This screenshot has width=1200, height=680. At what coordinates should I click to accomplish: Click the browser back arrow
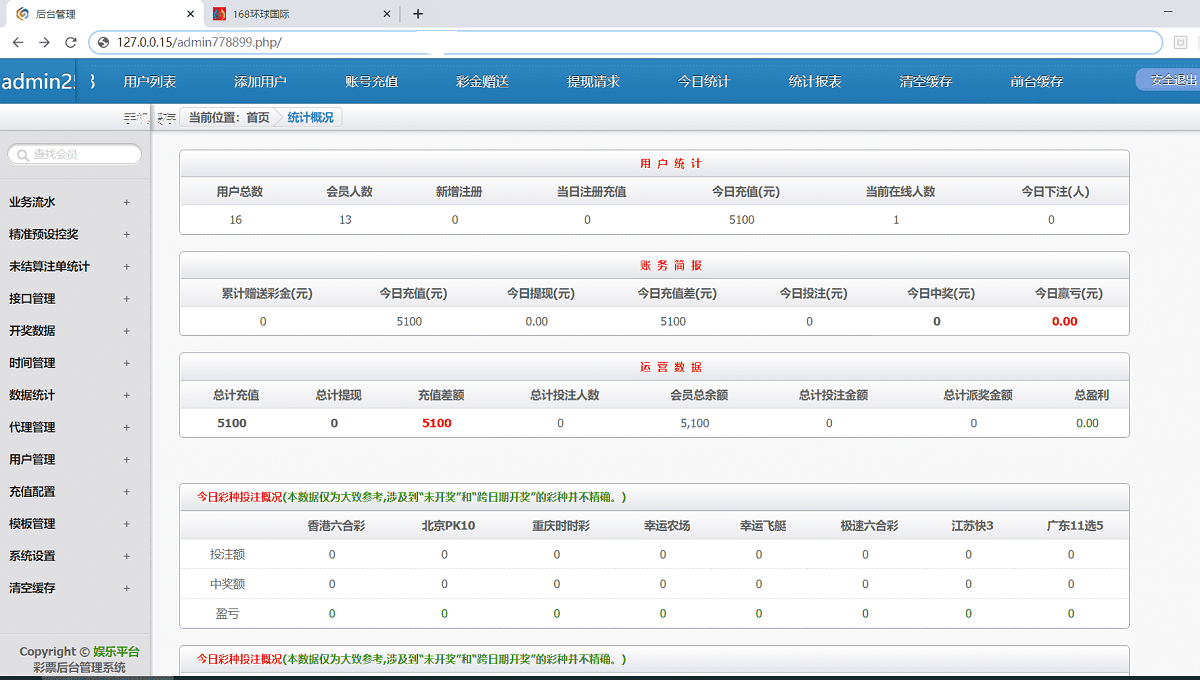(17, 43)
